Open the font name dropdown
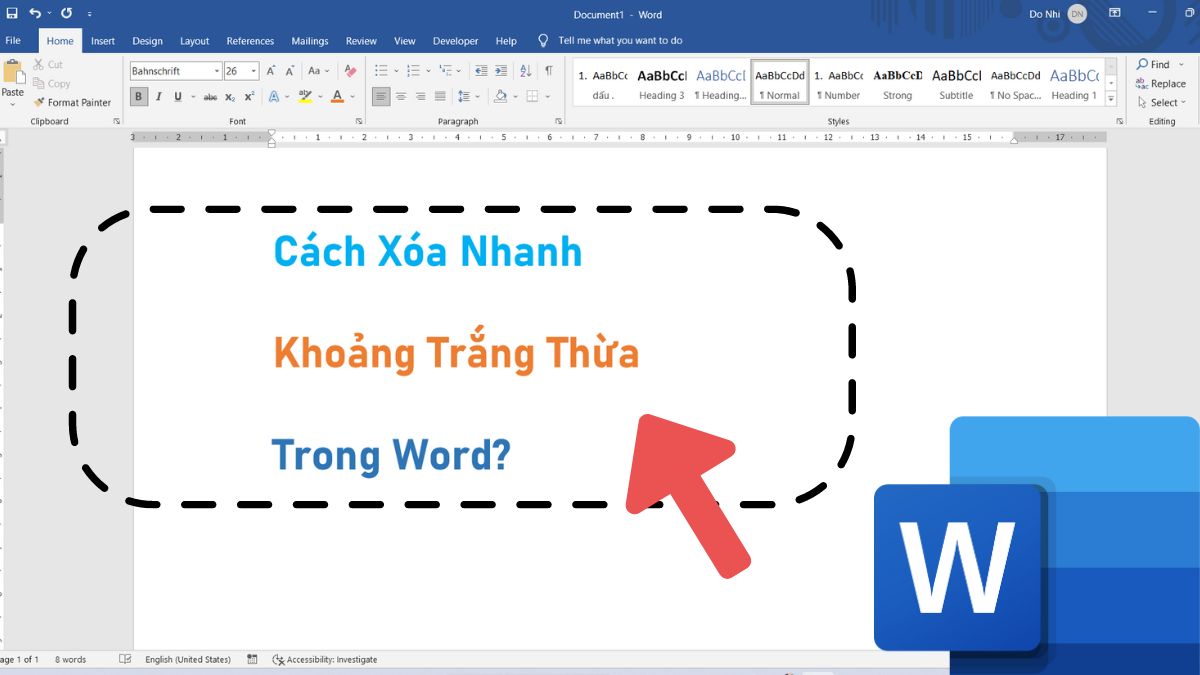Viewport: 1200px width, 675px height. click(216, 71)
